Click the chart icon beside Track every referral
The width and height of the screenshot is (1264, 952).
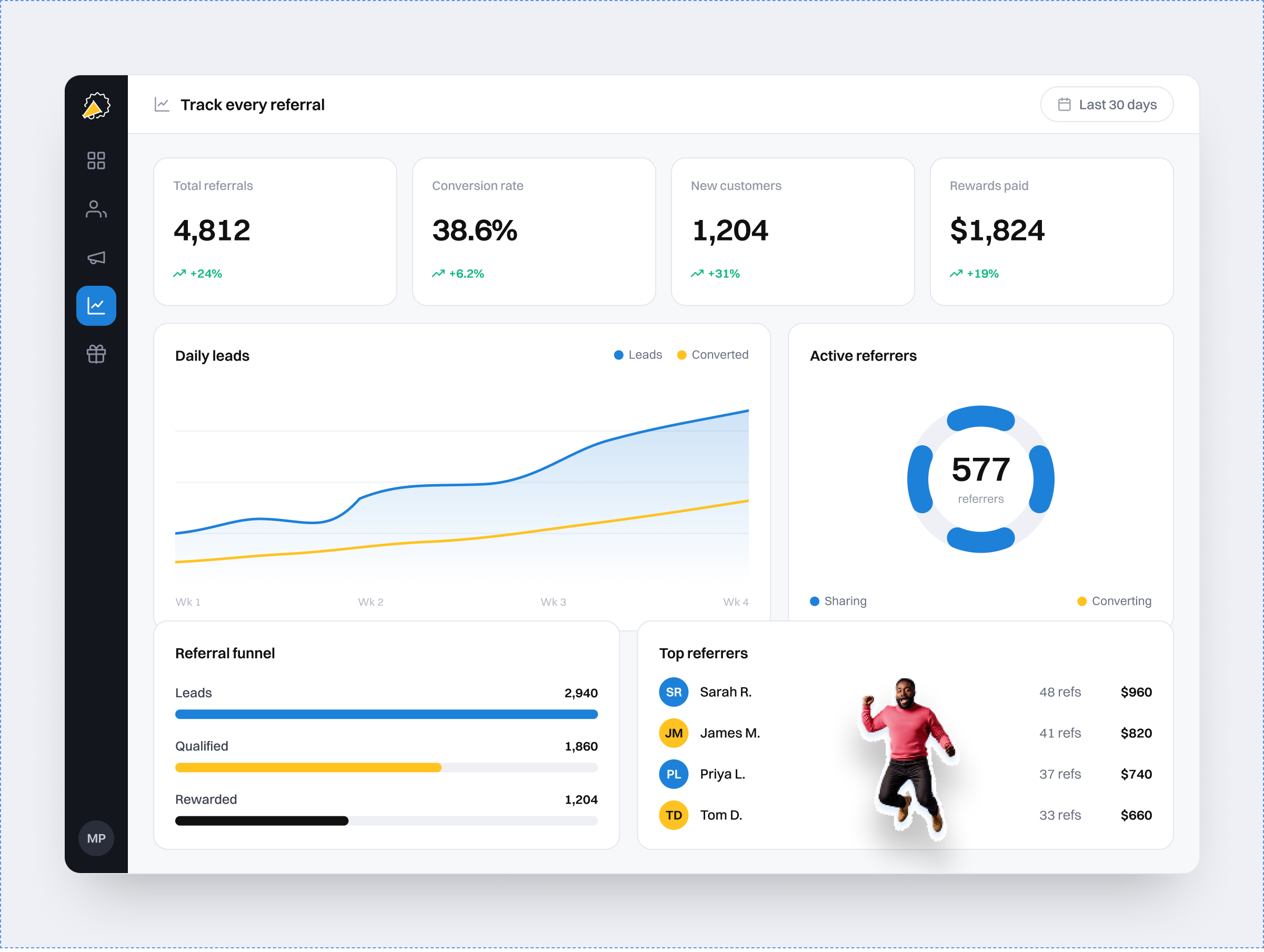pyautogui.click(x=162, y=105)
